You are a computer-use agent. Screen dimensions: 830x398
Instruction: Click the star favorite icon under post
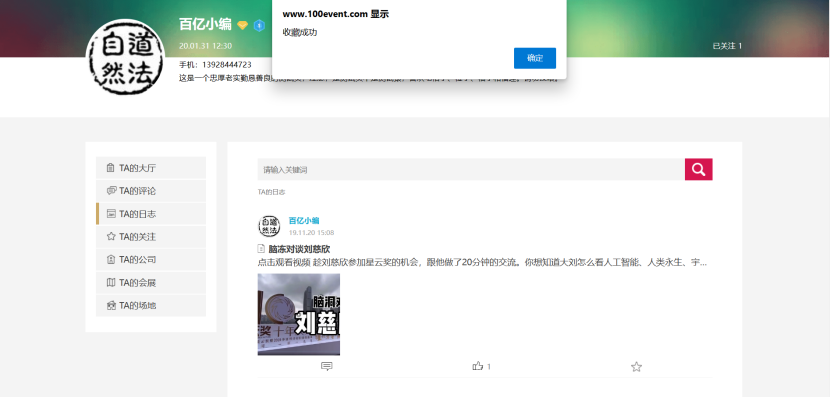coord(636,366)
